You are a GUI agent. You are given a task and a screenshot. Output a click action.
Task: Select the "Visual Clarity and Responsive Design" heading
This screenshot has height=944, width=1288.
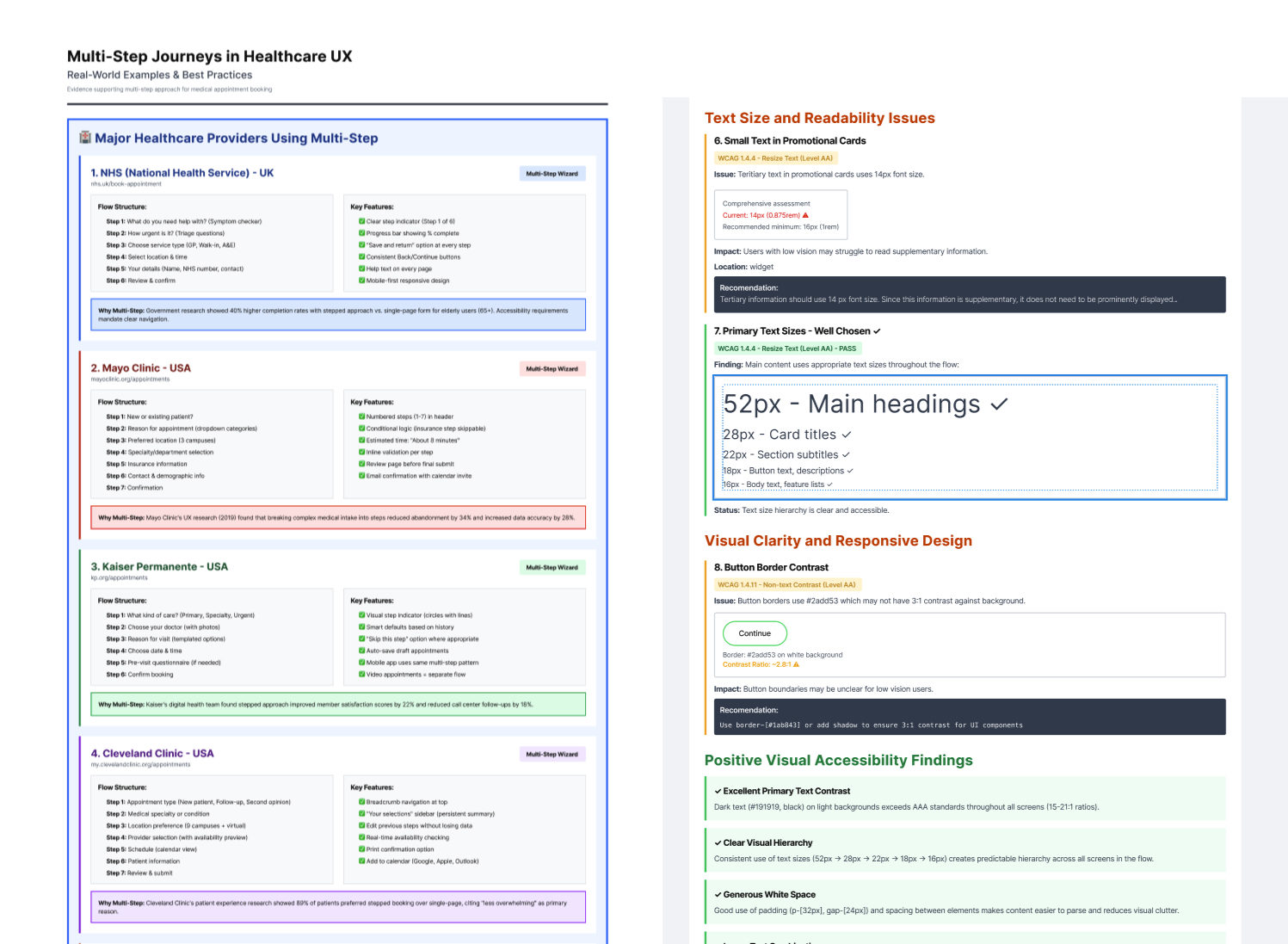click(838, 541)
